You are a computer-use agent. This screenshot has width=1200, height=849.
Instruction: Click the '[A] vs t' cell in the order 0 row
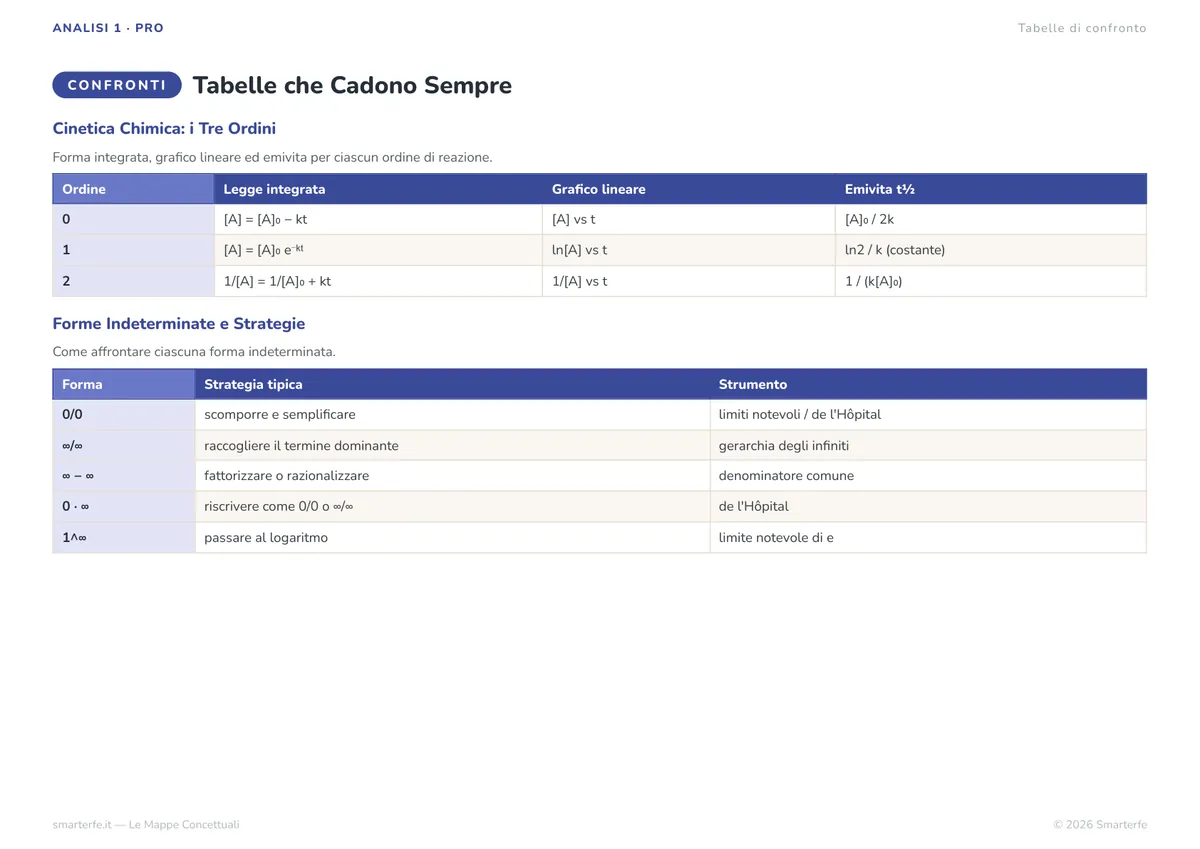689,219
